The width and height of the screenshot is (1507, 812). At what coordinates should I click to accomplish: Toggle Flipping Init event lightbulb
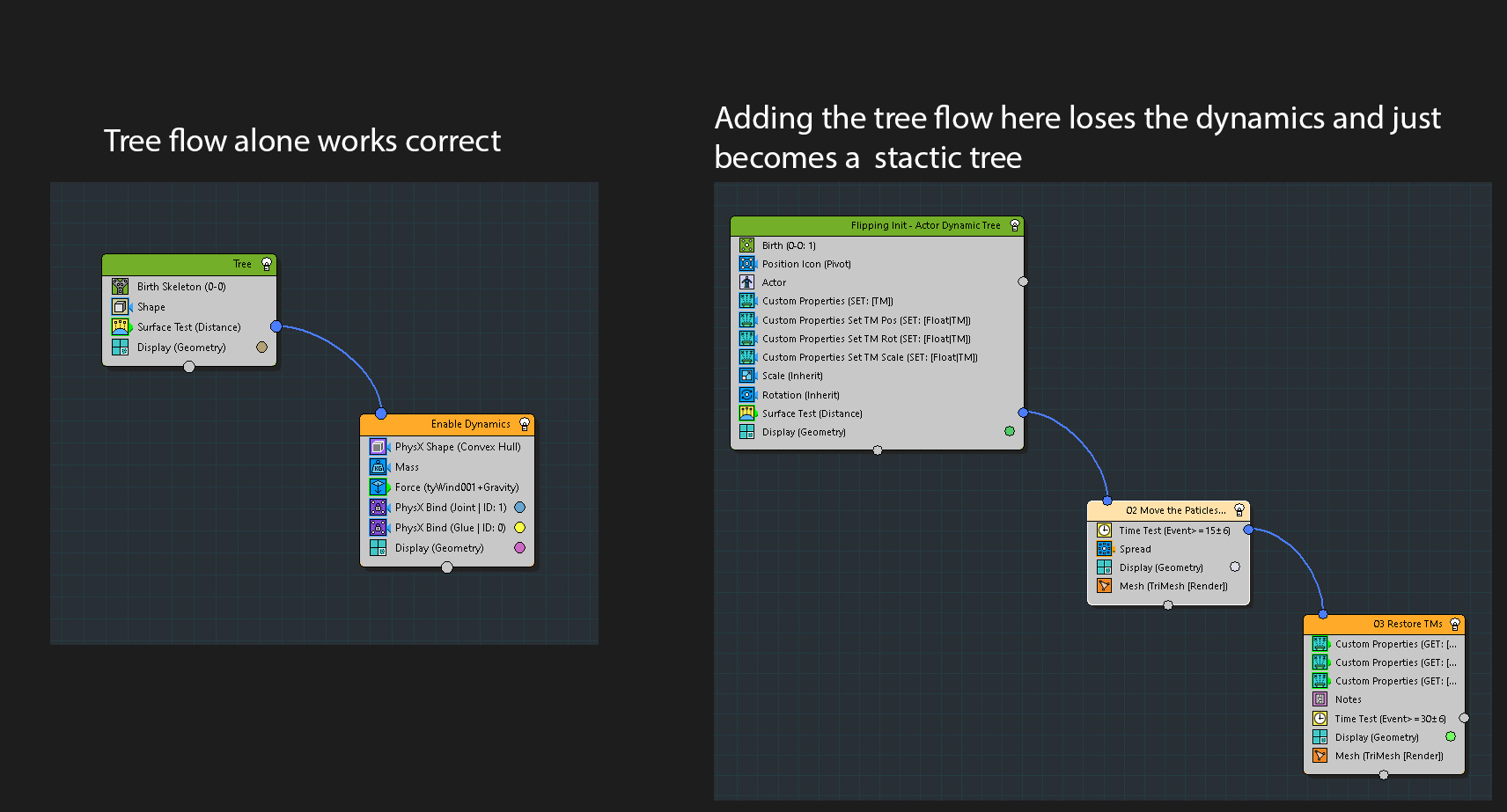pos(1015,225)
